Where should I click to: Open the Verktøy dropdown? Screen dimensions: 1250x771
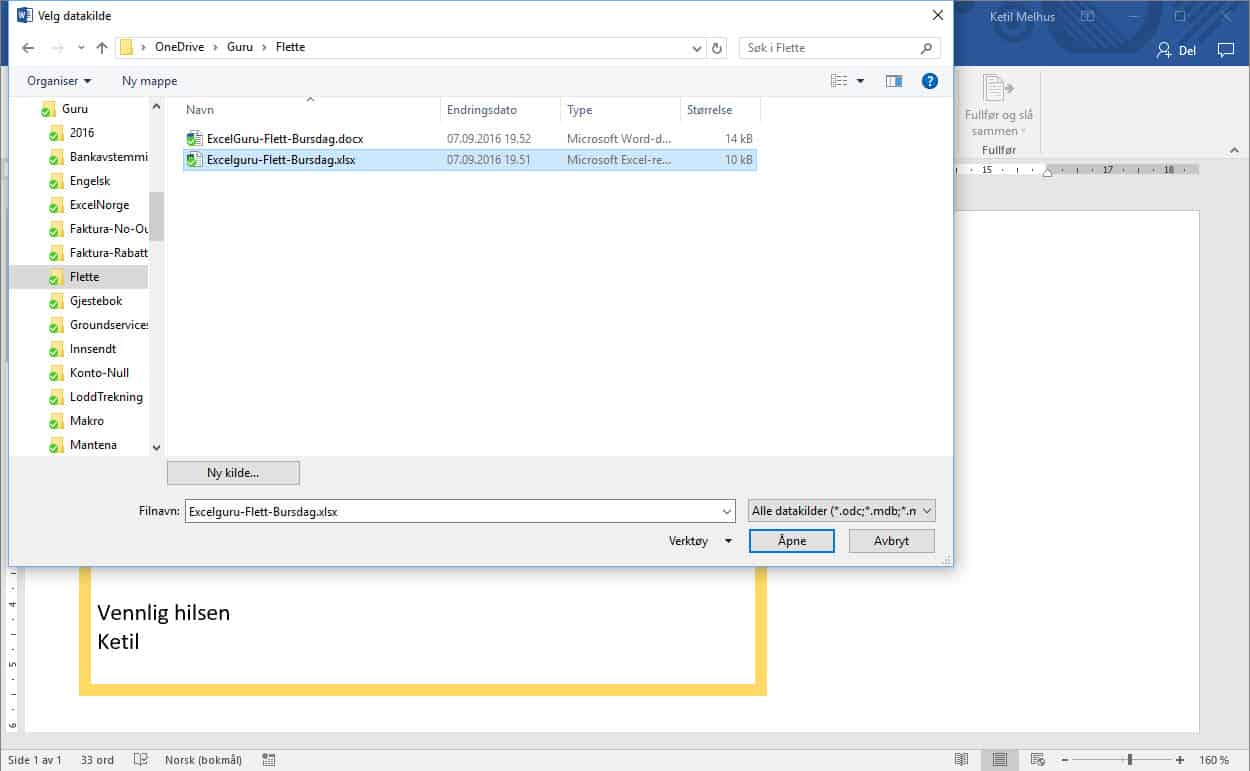[x=700, y=541]
